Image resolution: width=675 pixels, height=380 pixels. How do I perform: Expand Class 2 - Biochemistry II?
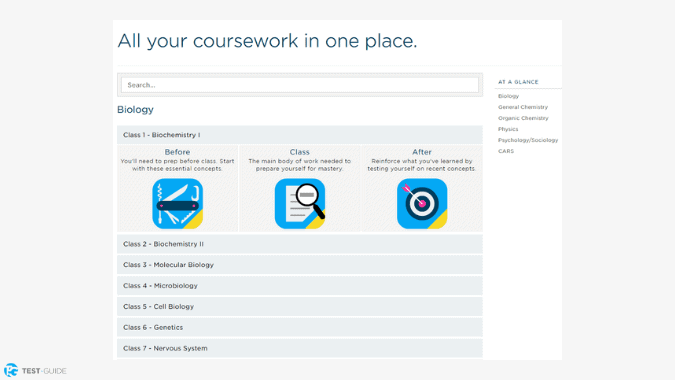click(300, 244)
